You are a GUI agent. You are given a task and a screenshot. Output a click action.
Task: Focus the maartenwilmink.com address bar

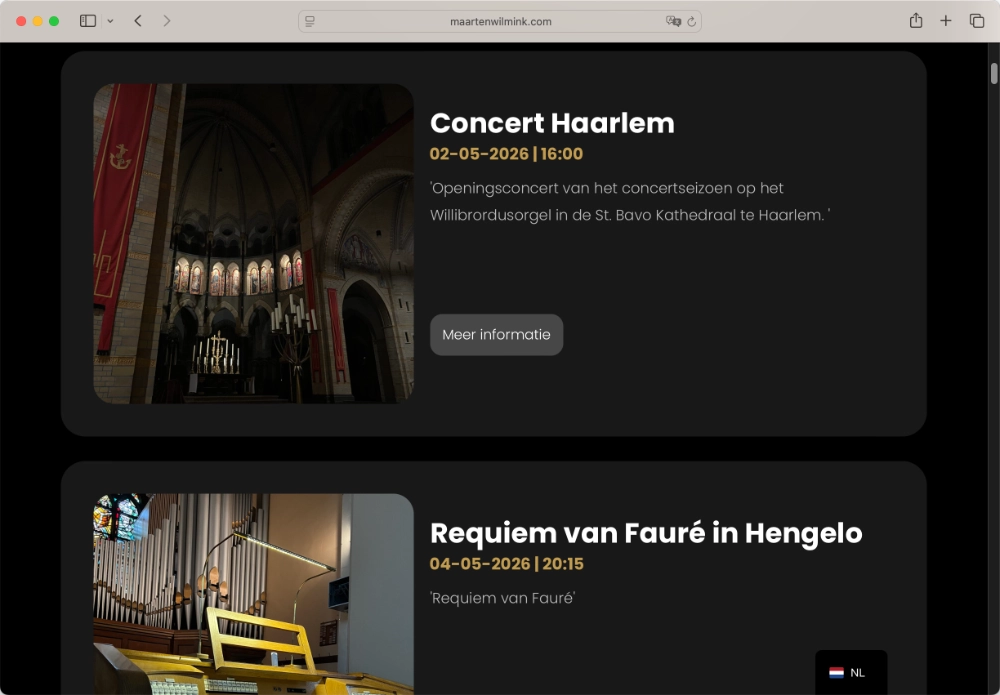tap(500, 21)
